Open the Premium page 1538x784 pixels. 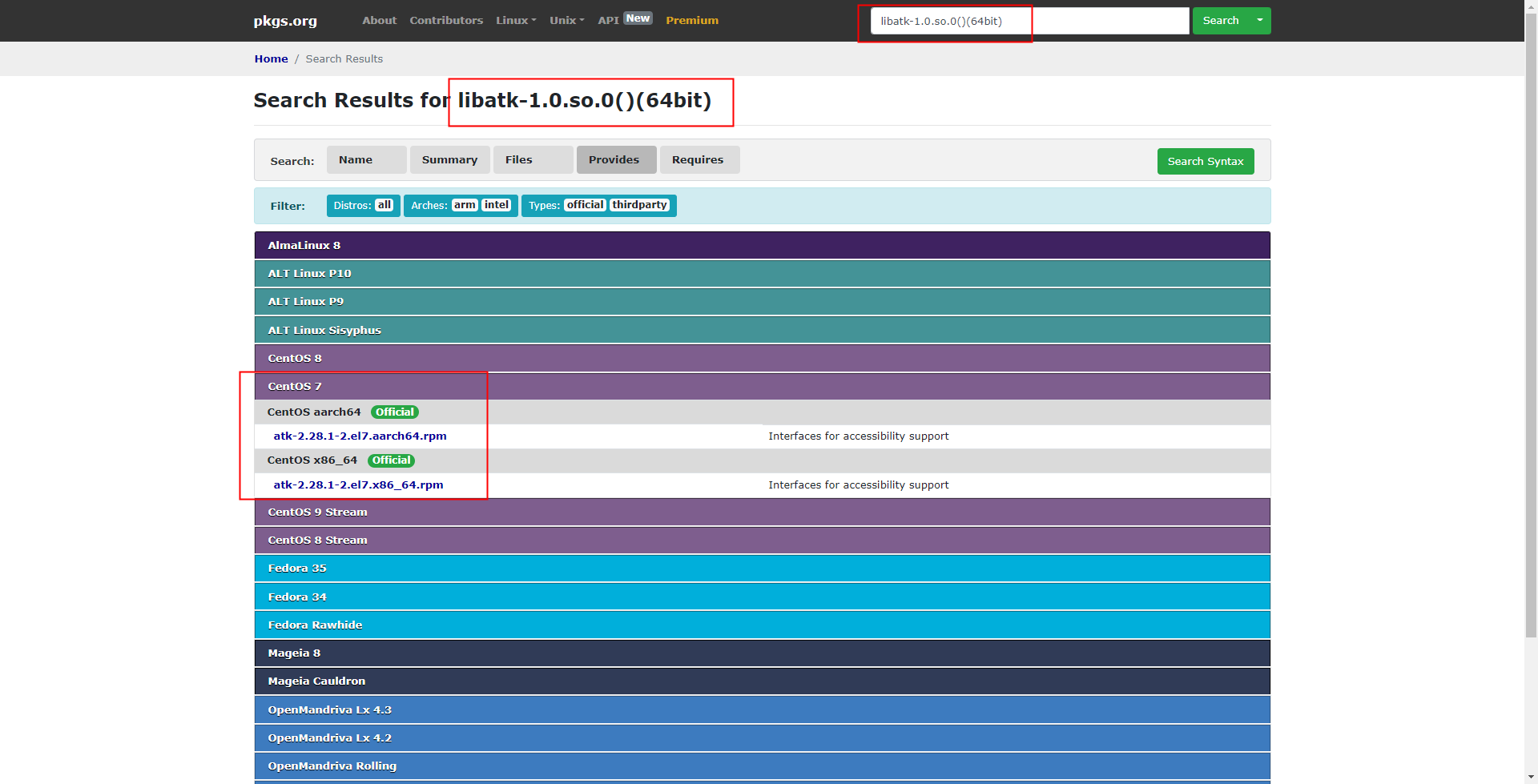[692, 20]
